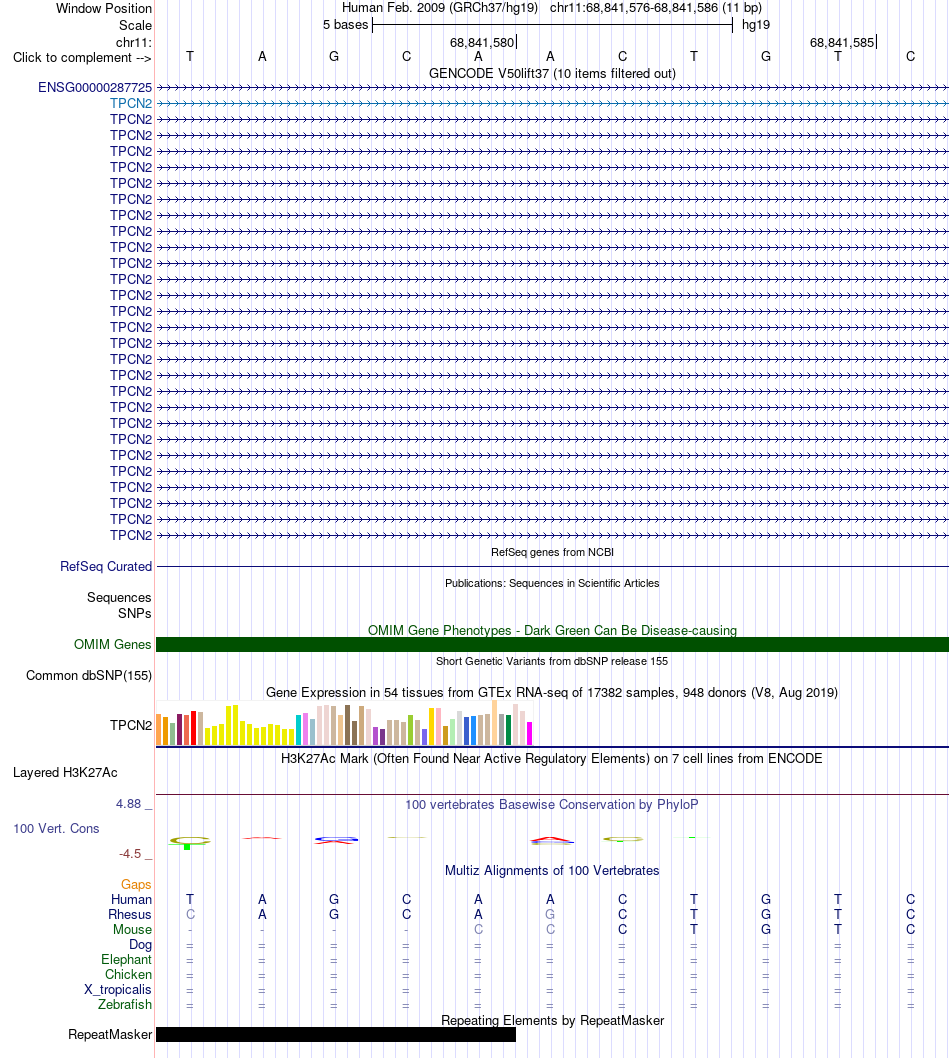The height and width of the screenshot is (1058, 950).
Task: Click the 'Click to complement -->' label
Action: click(82, 58)
